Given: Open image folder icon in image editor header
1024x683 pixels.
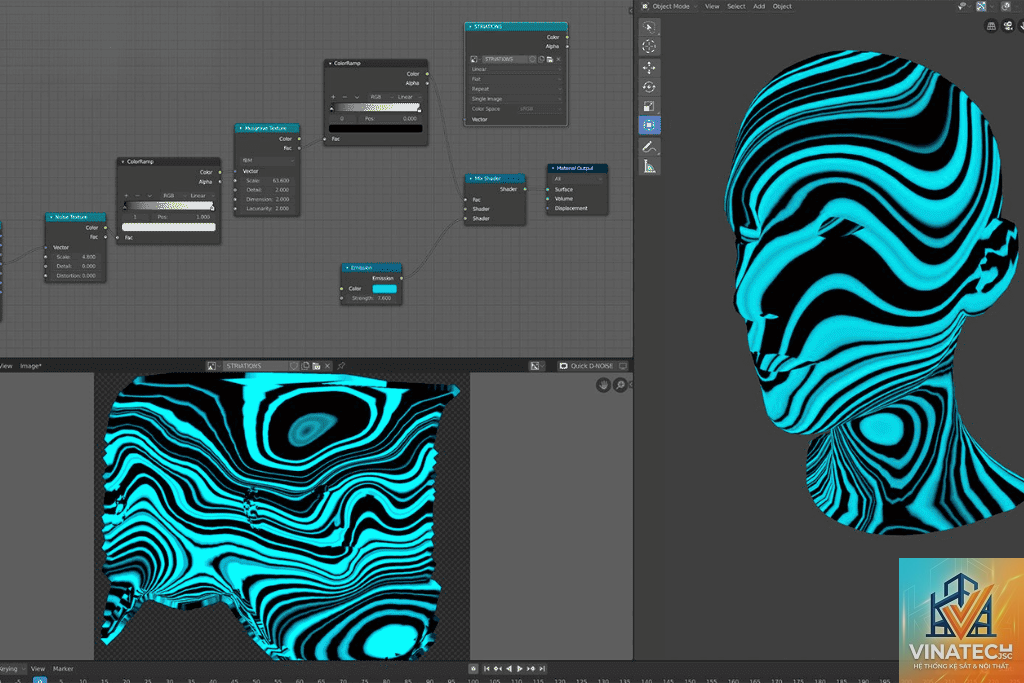Looking at the screenshot, I should pyautogui.click(x=317, y=366).
